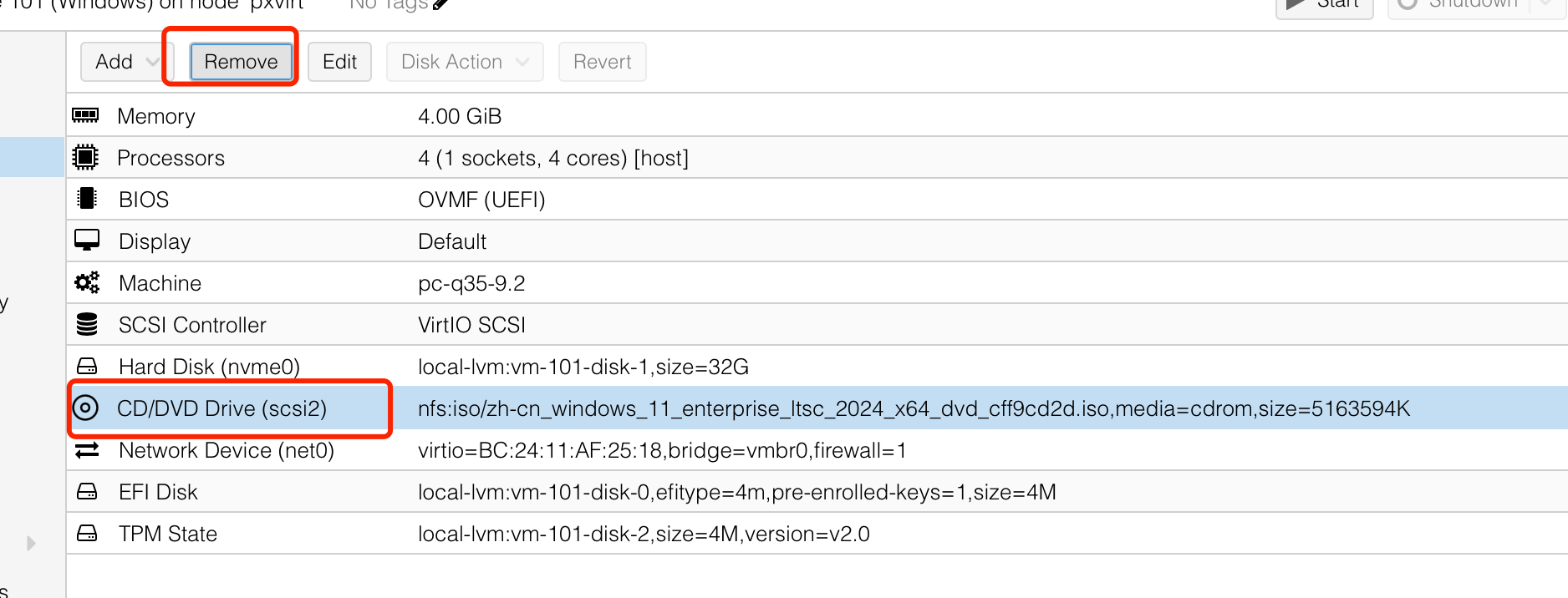This screenshot has width=1568, height=598.
Task: Click the Network Device arrows icon
Action: tap(86, 450)
